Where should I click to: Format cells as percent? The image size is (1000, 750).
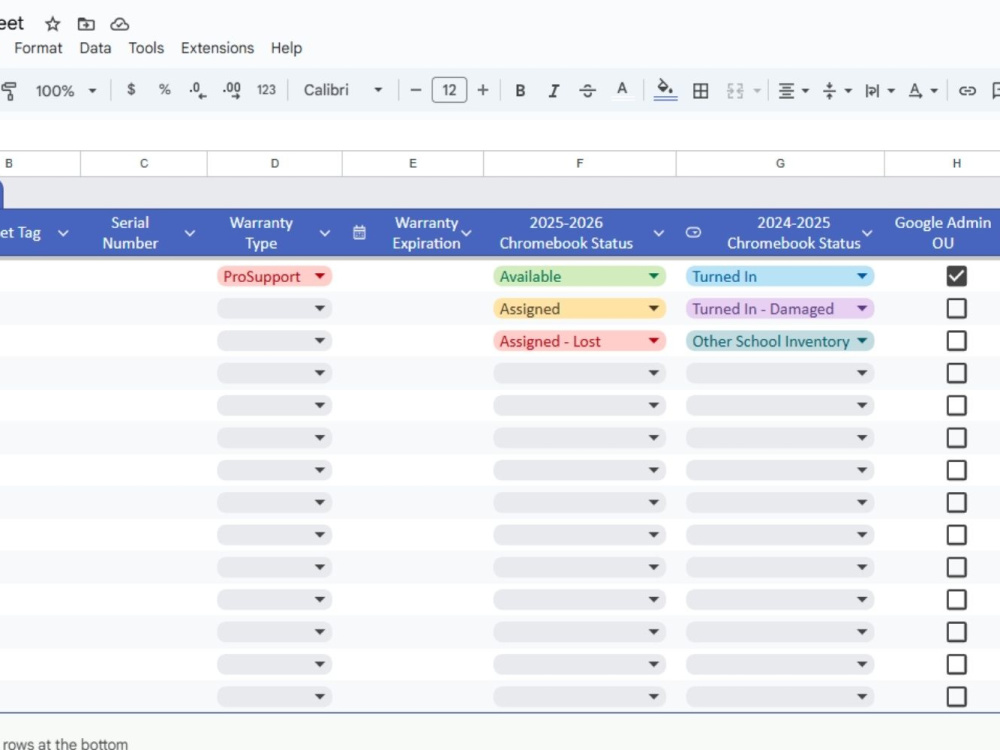tap(165, 90)
